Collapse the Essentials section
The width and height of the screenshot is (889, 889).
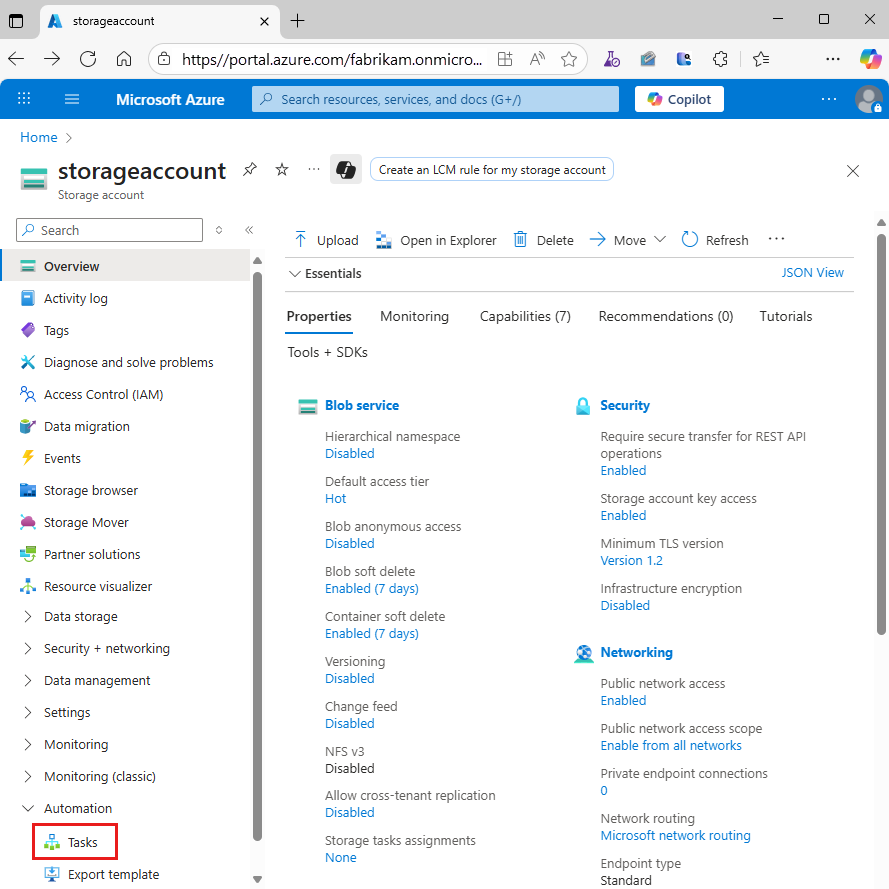point(325,273)
